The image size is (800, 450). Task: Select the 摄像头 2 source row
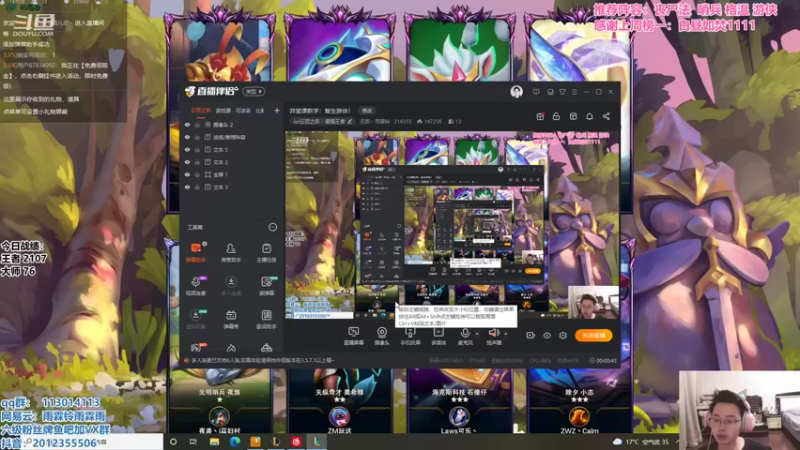tap(232, 124)
